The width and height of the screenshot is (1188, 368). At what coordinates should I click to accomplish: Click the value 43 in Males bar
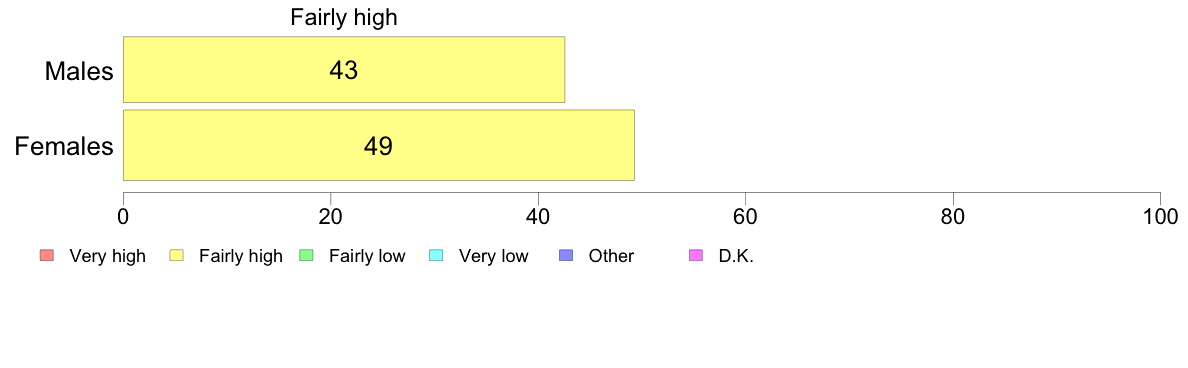point(343,70)
